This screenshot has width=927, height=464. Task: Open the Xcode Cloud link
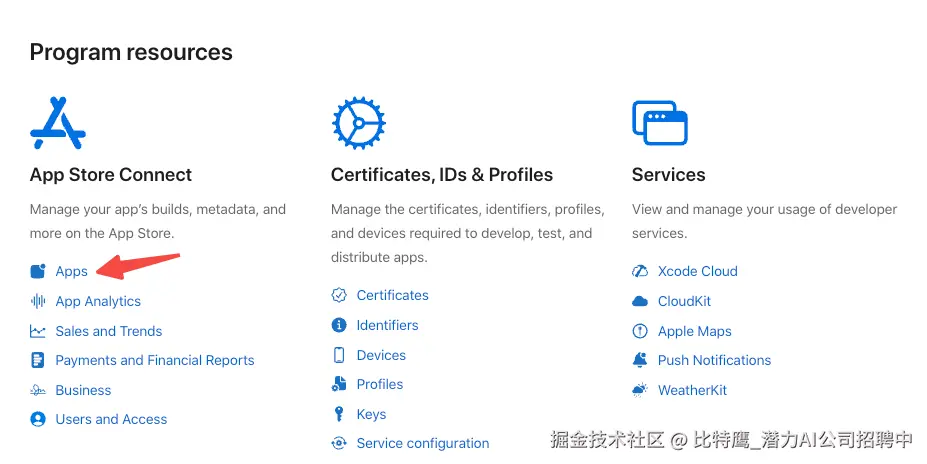(698, 271)
